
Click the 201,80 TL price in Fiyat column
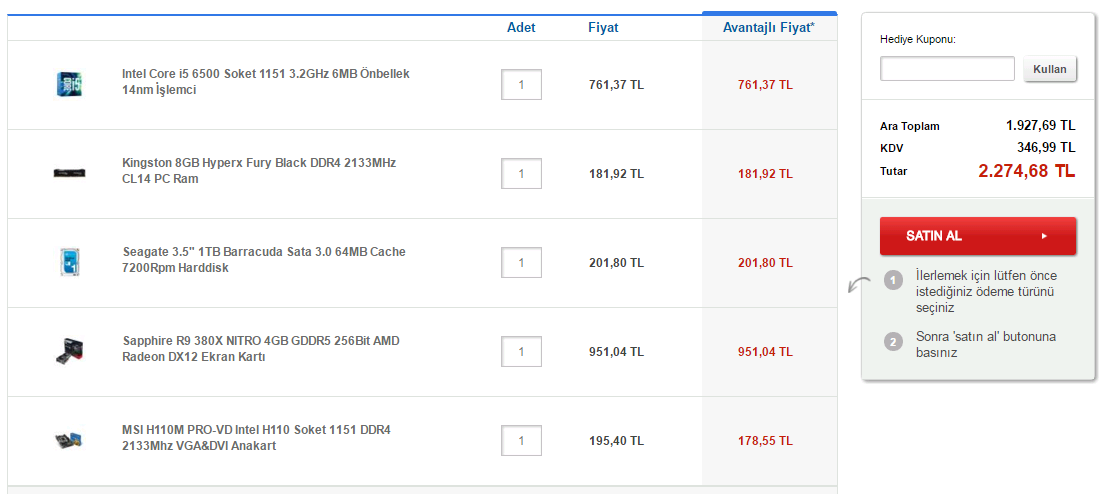(x=616, y=263)
